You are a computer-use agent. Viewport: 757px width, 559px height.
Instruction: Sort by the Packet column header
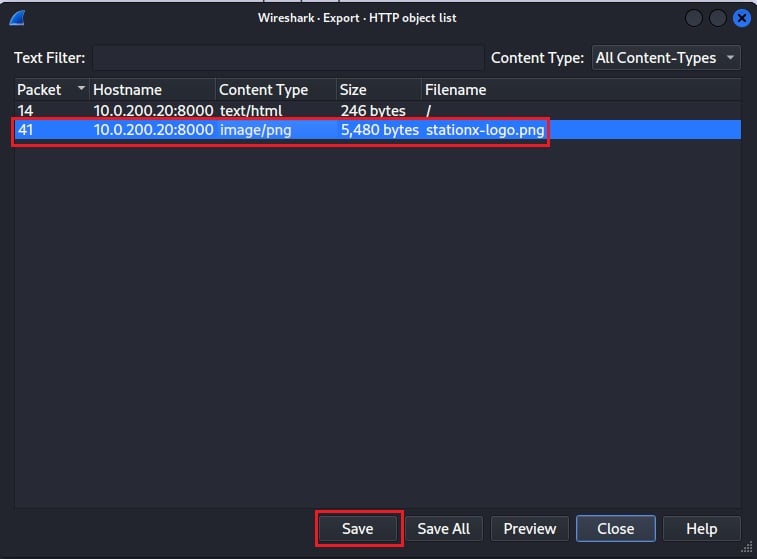tap(51, 90)
